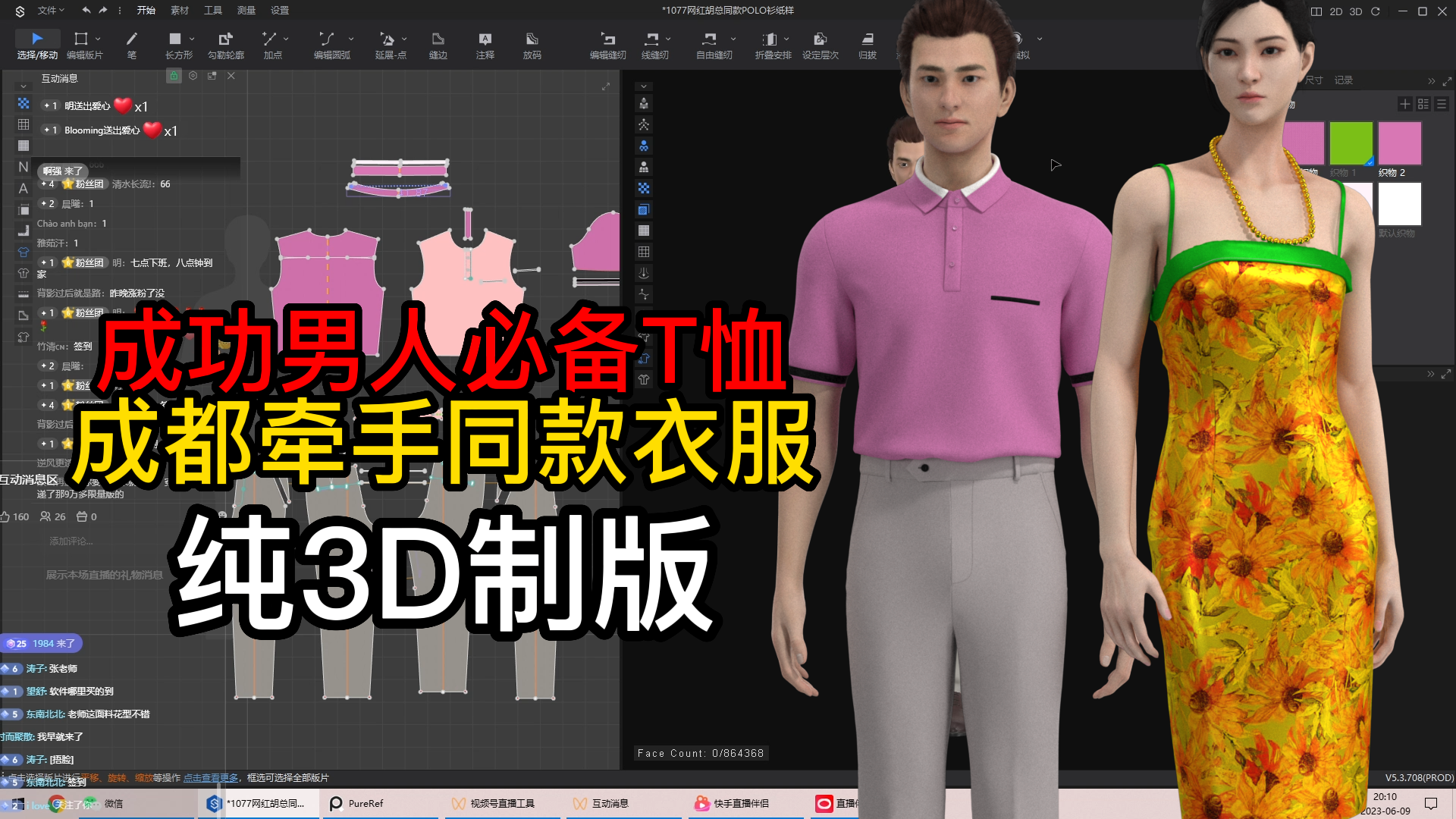Open the 设置 tab

[x=280, y=11]
